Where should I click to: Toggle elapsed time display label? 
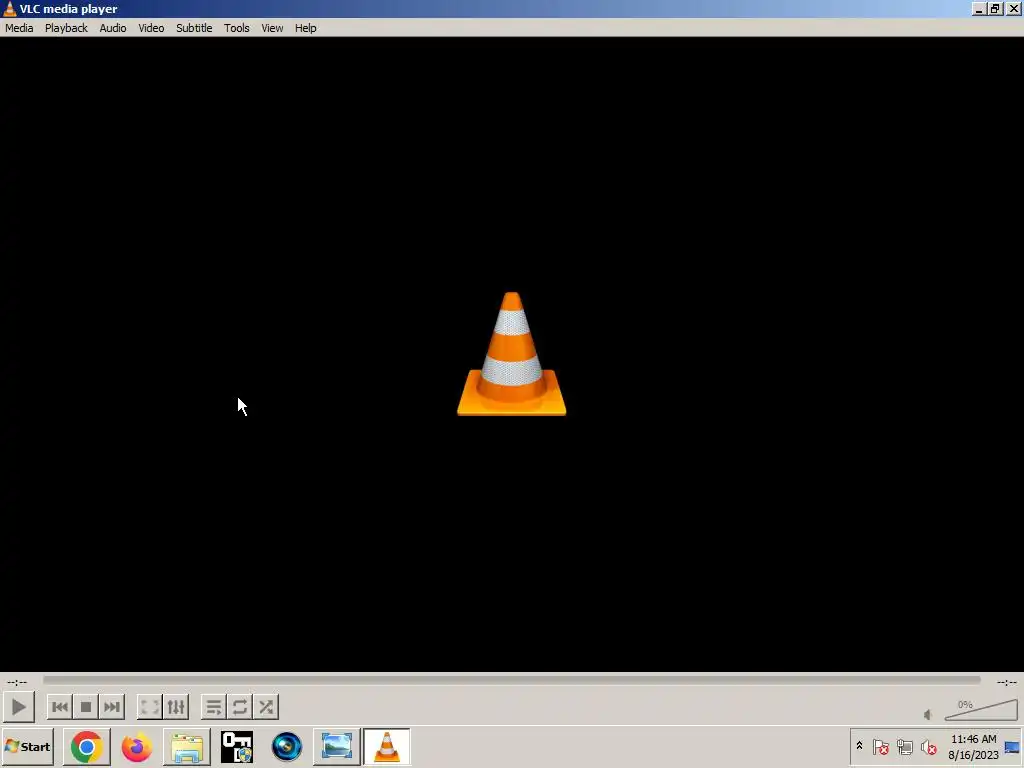tap(17, 682)
